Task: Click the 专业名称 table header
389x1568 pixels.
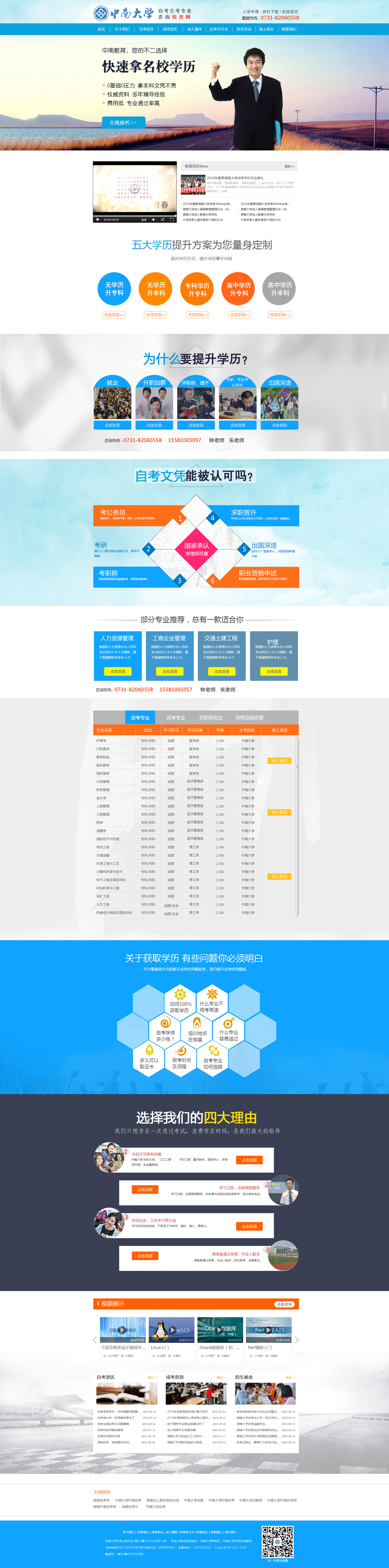Action: [x=104, y=730]
